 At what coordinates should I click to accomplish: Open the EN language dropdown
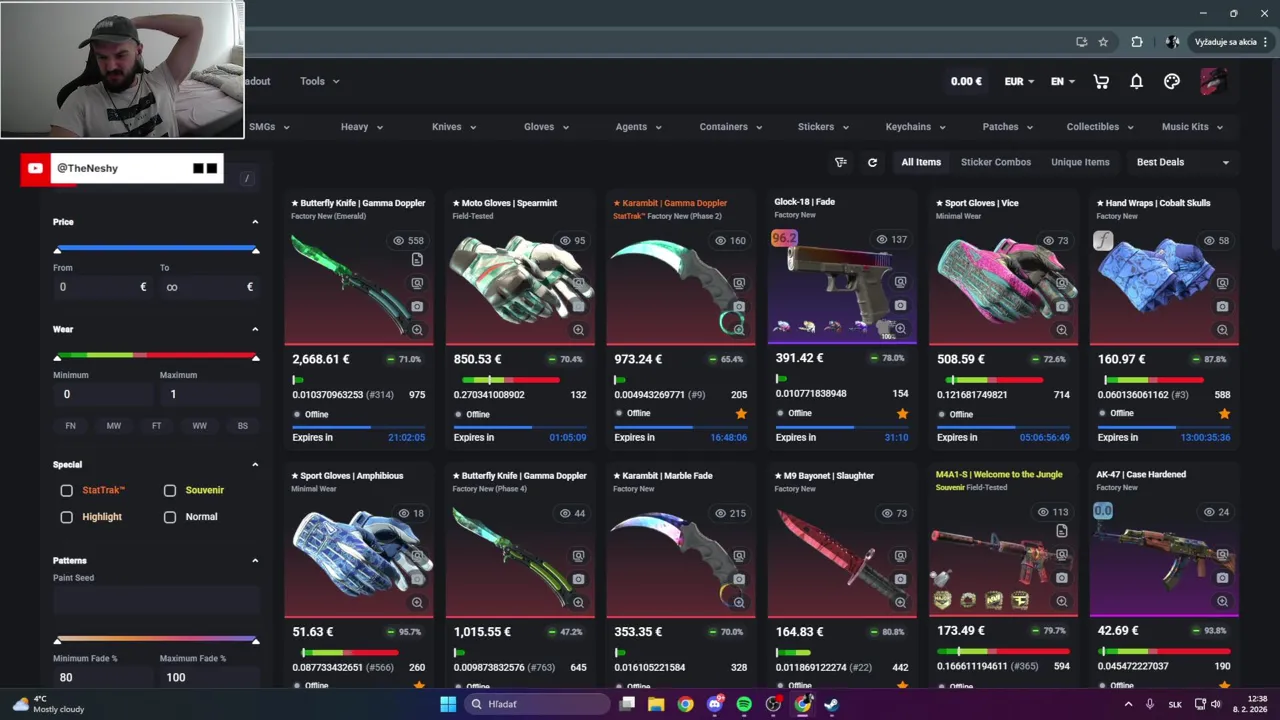coord(1062,82)
